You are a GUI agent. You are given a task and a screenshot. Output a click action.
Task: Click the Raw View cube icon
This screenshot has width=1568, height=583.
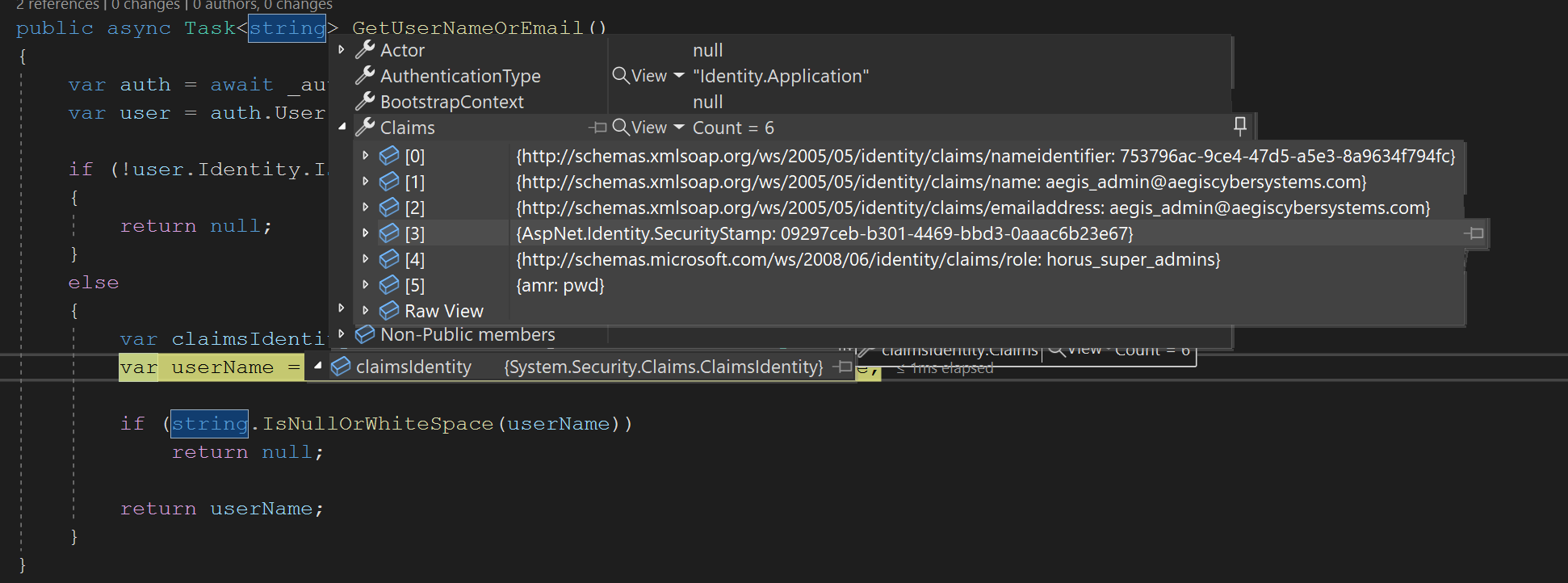389,310
